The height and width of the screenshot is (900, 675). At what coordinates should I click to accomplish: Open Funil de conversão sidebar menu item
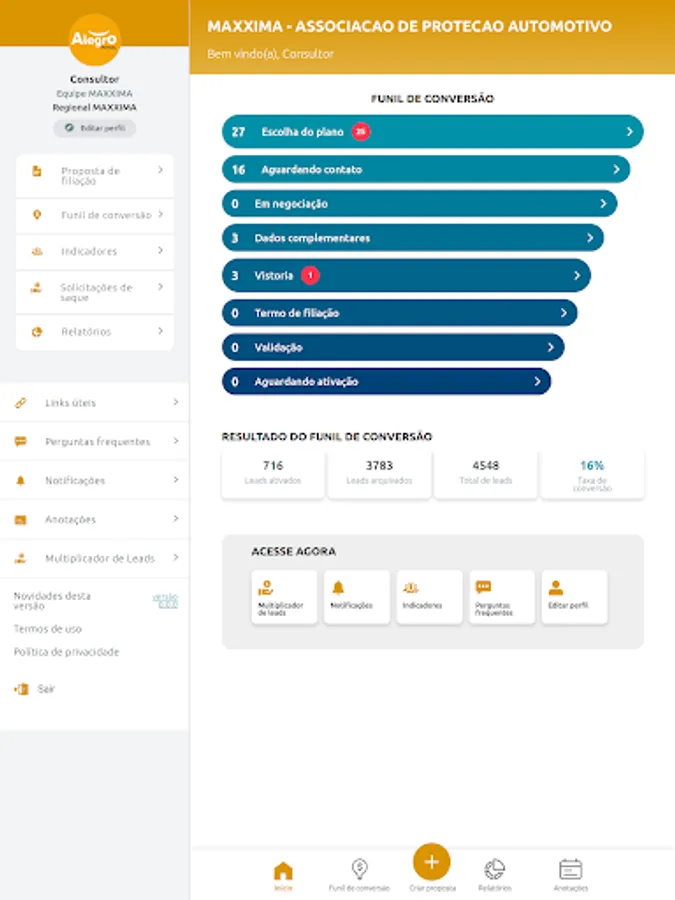pos(95,215)
